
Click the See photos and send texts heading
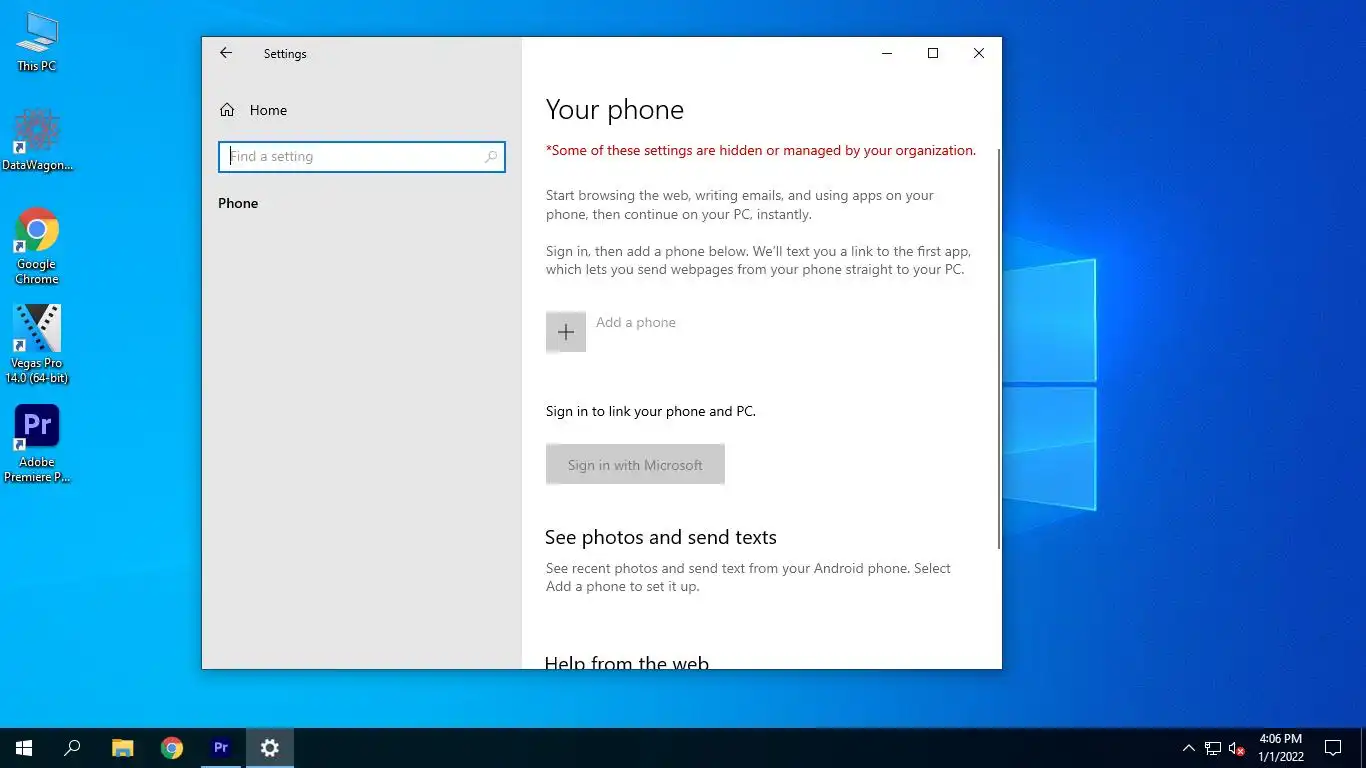pos(661,537)
